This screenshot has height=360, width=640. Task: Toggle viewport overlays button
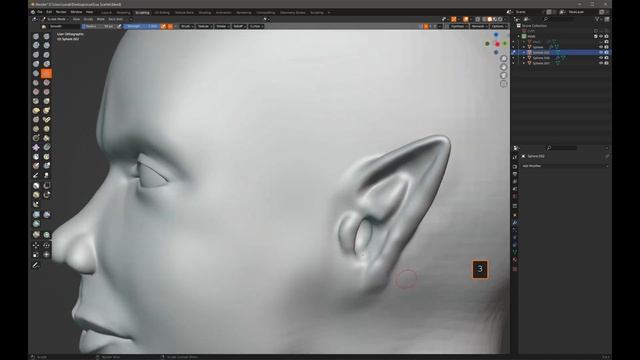(466, 19)
